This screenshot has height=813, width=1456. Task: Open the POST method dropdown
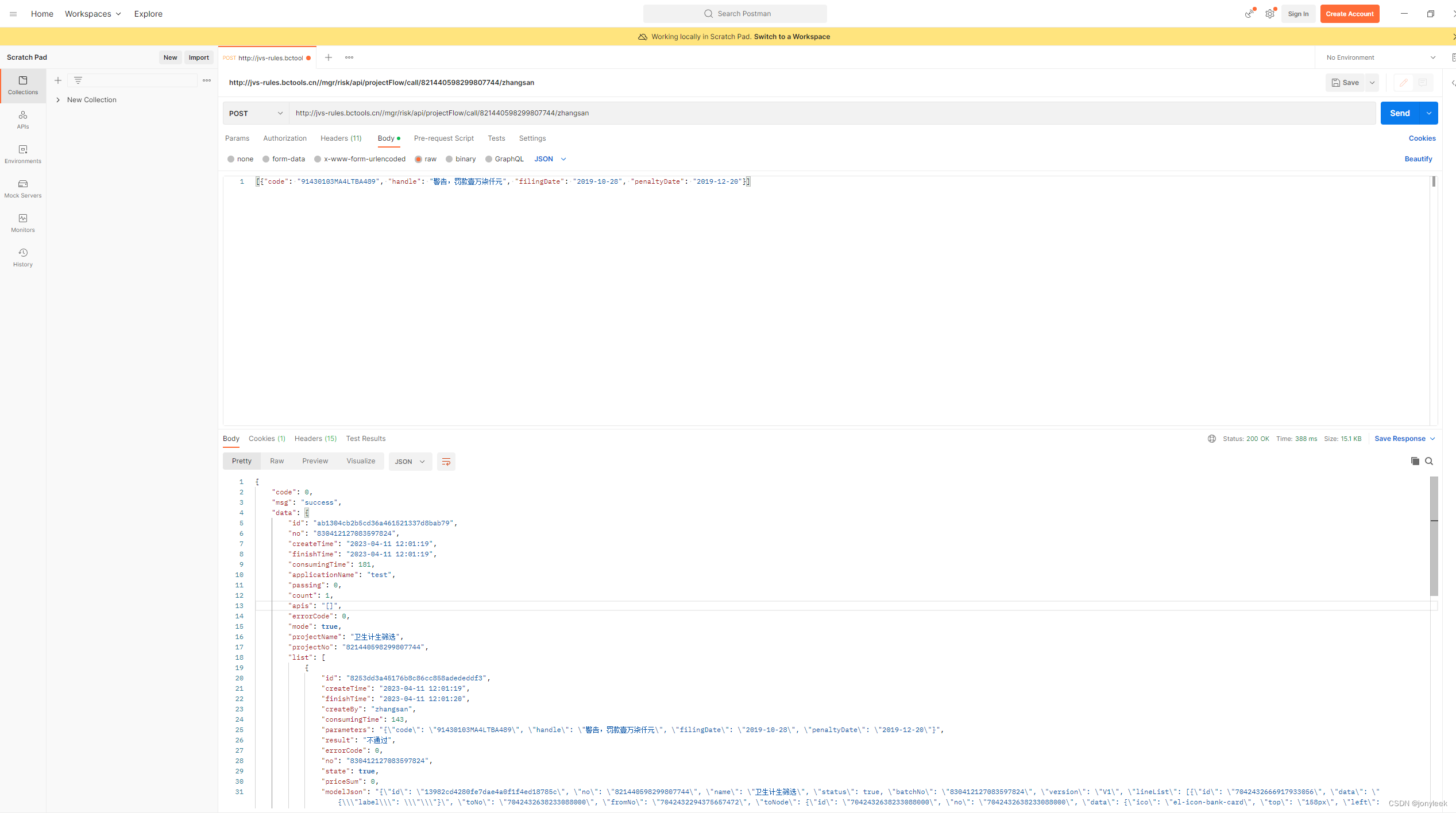[256, 113]
